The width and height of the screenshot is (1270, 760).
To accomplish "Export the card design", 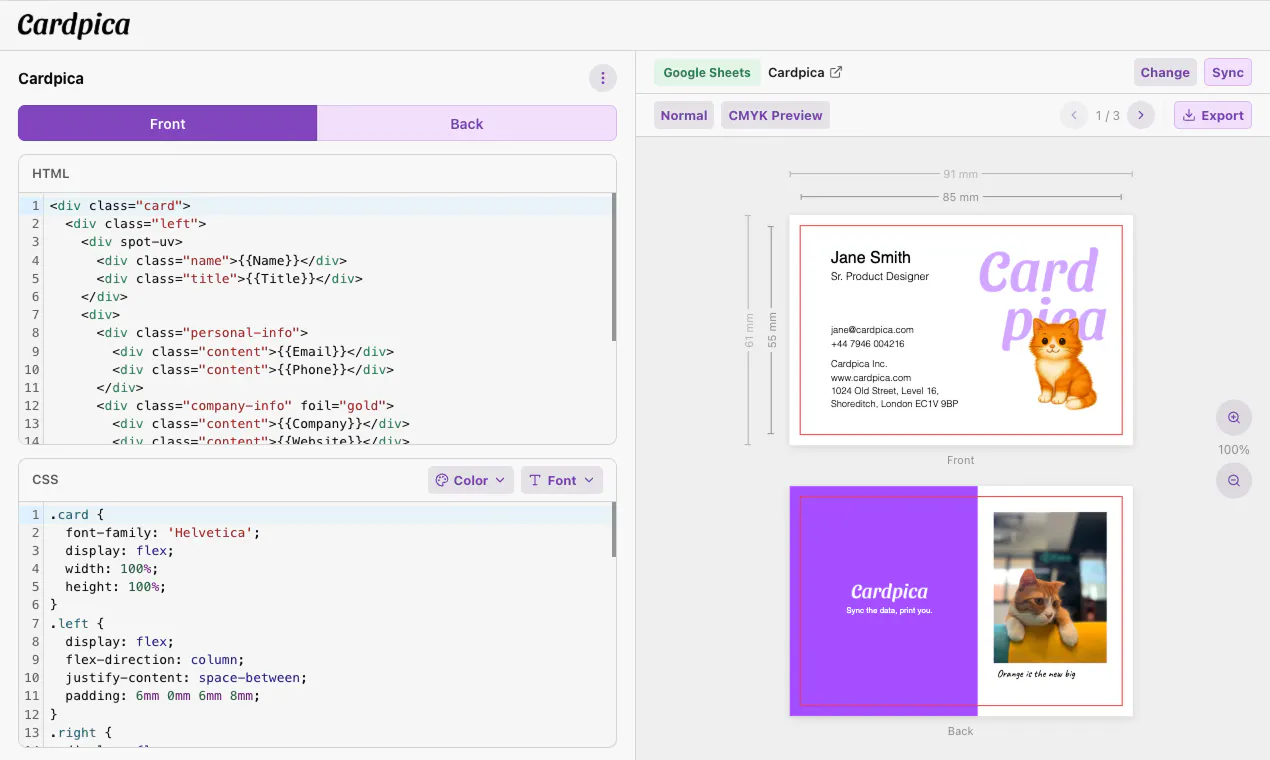I will pos(1213,115).
